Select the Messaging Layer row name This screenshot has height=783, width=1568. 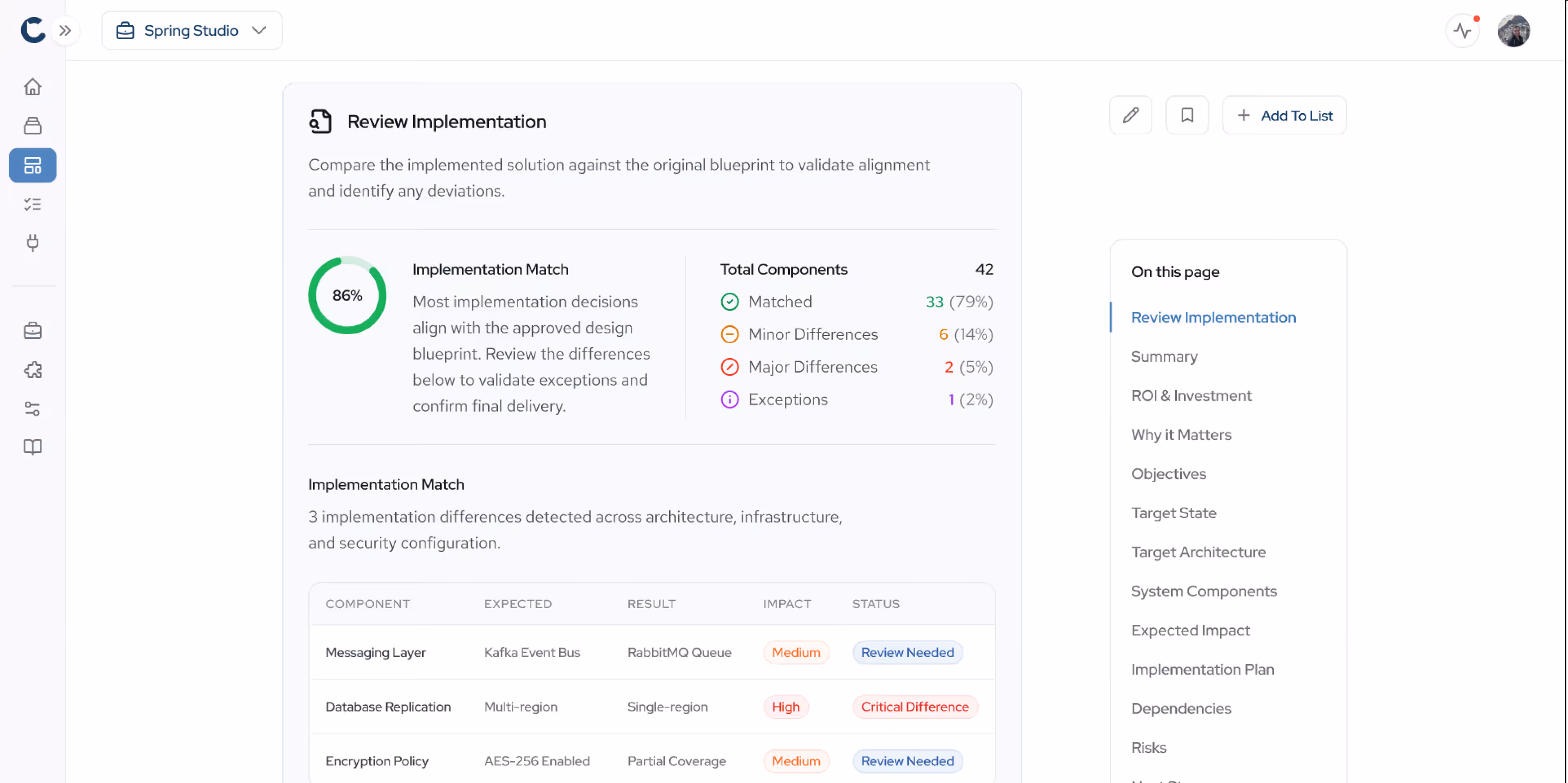(375, 652)
